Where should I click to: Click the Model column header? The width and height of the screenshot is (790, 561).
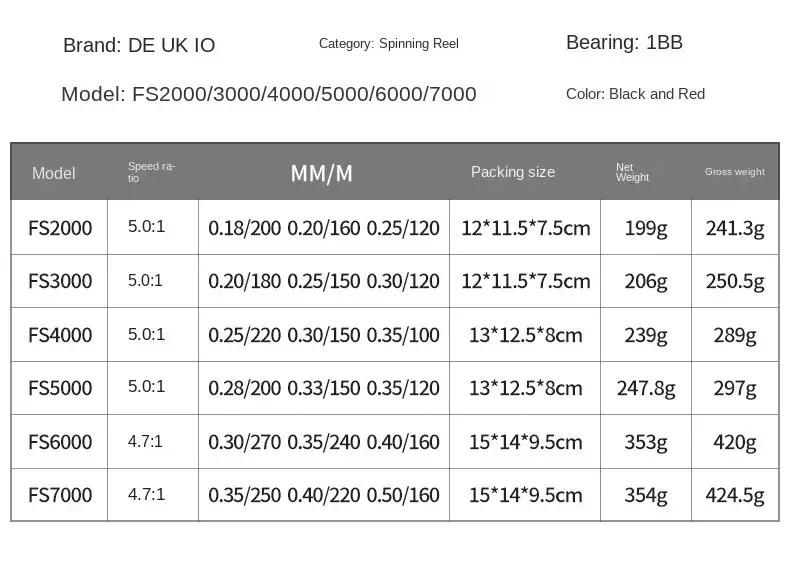(53, 173)
